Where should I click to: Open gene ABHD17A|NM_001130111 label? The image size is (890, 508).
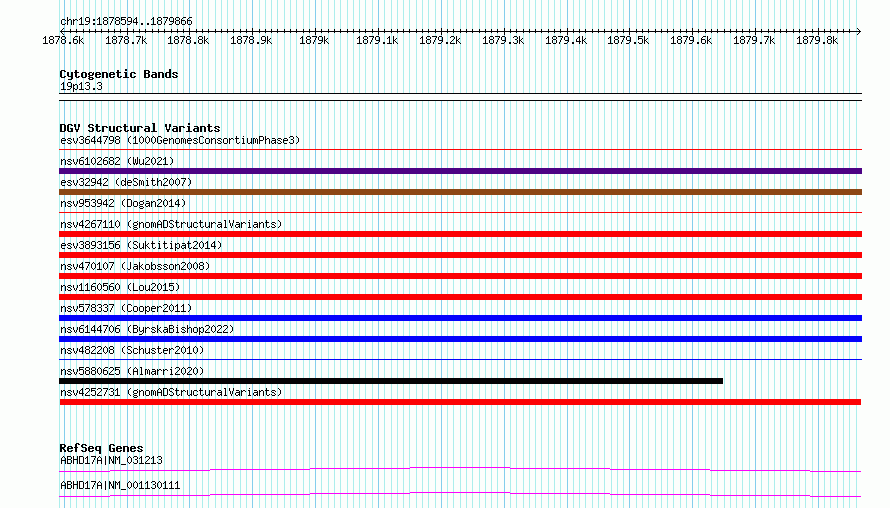click(x=120, y=485)
